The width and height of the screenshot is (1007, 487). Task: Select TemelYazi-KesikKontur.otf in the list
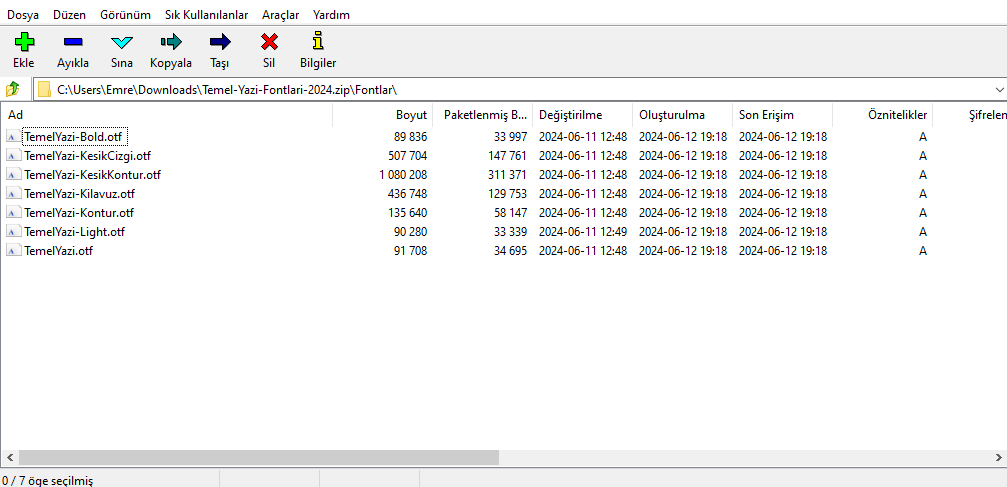pos(91,175)
